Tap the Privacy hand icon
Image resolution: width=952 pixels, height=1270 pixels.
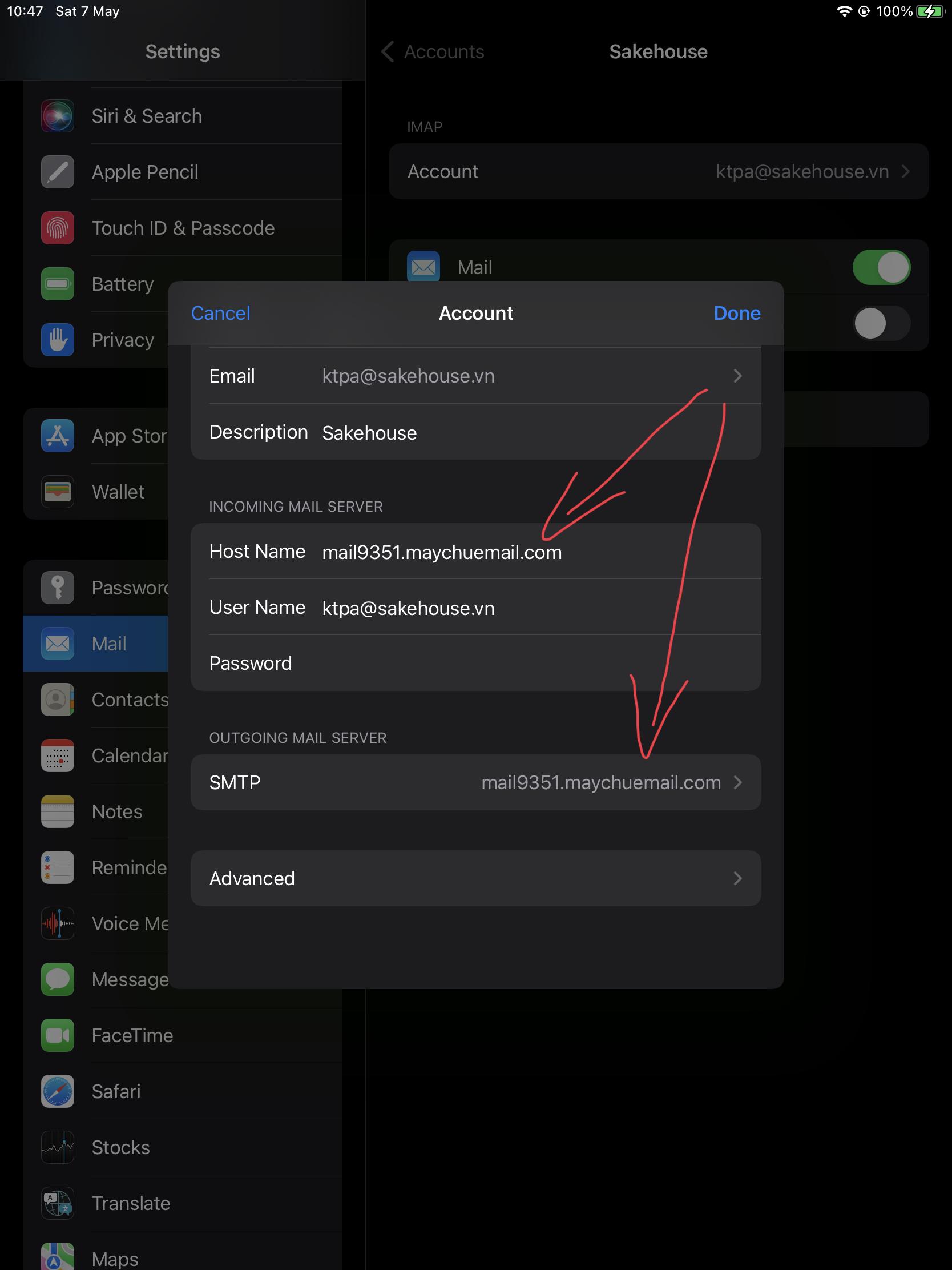coord(58,340)
